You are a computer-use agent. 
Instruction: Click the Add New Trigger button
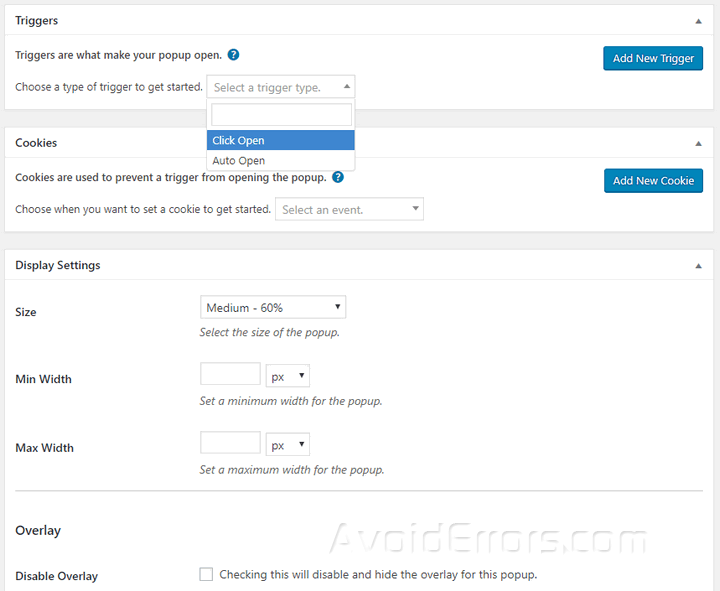653,58
